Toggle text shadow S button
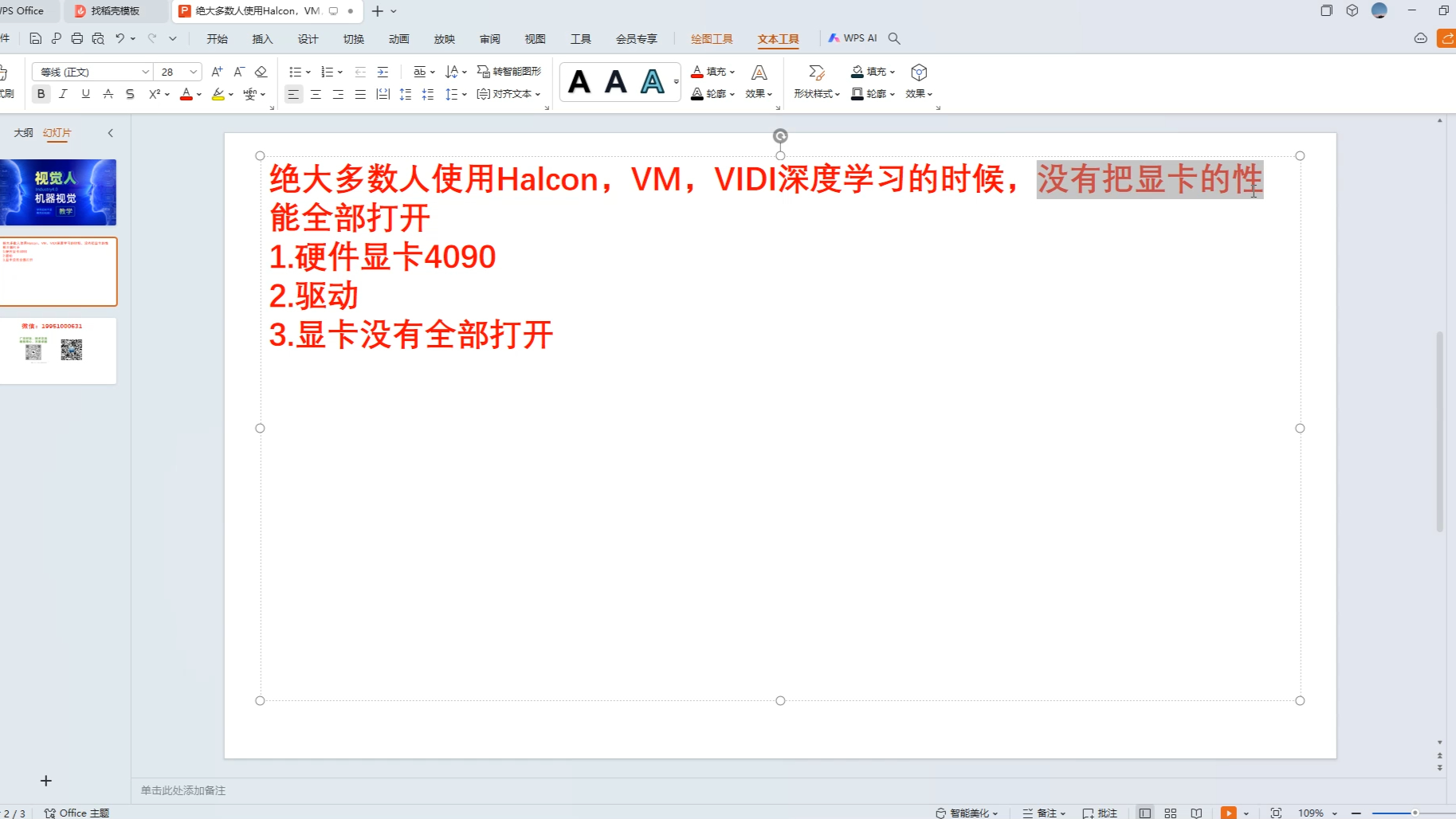 pyautogui.click(x=130, y=94)
